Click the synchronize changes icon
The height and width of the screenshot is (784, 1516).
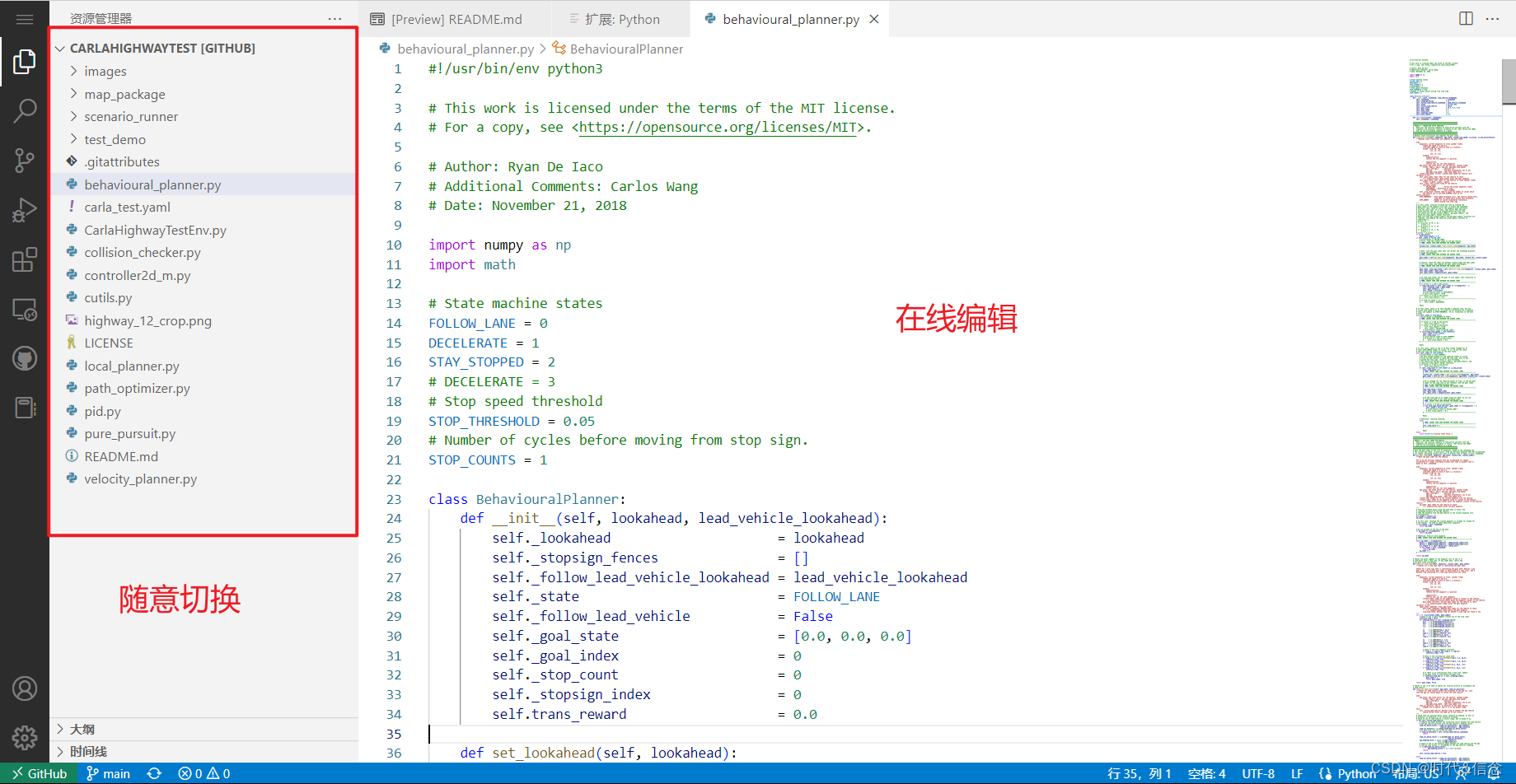[x=154, y=773]
